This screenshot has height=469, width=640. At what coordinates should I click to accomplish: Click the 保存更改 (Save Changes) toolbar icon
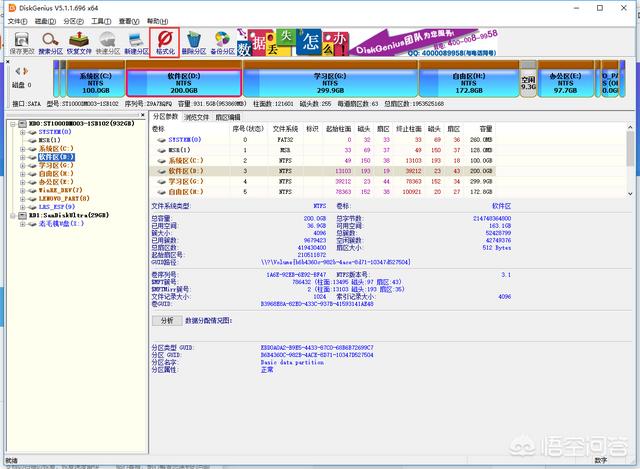(19, 40)
